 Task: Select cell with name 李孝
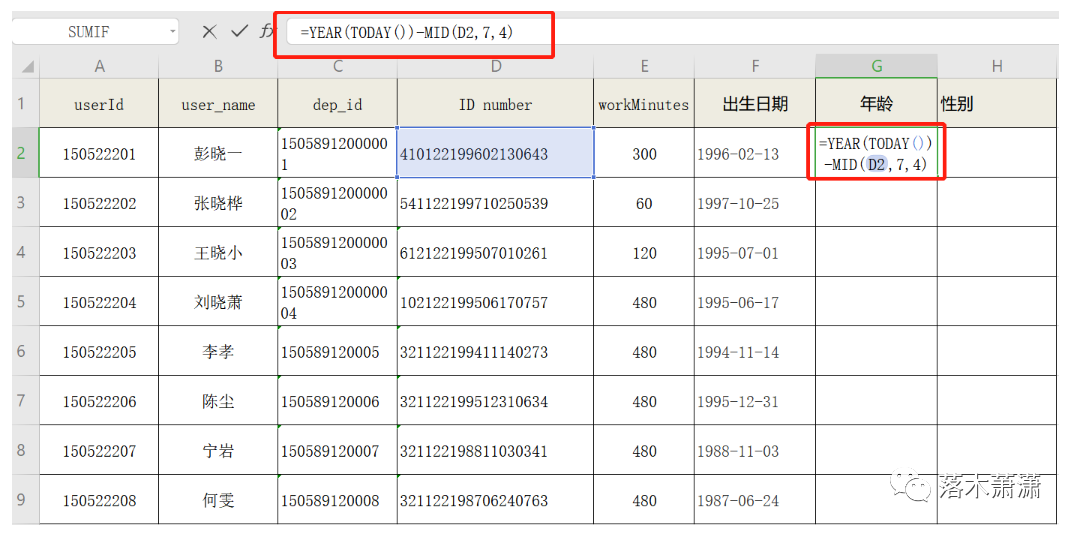click(x=218, y=351)
